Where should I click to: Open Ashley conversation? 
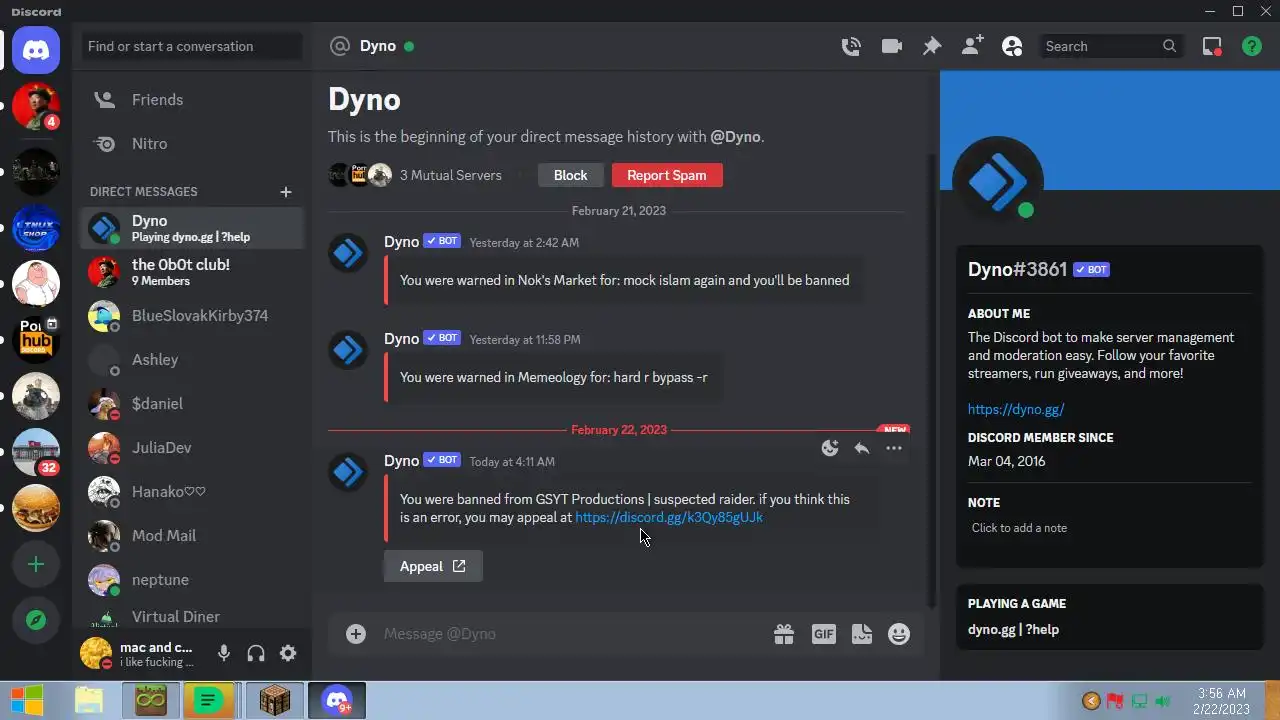[x=192, y=360]
